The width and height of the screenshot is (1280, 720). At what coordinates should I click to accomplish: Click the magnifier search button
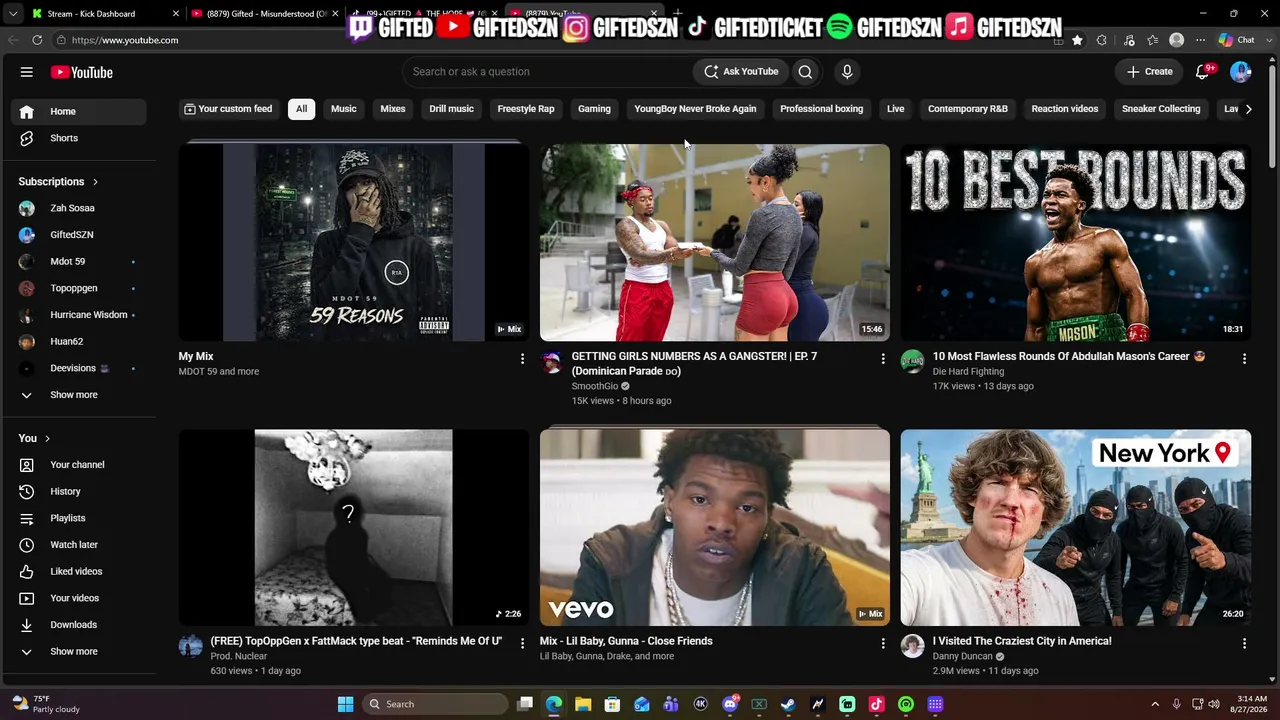(805, 72)
